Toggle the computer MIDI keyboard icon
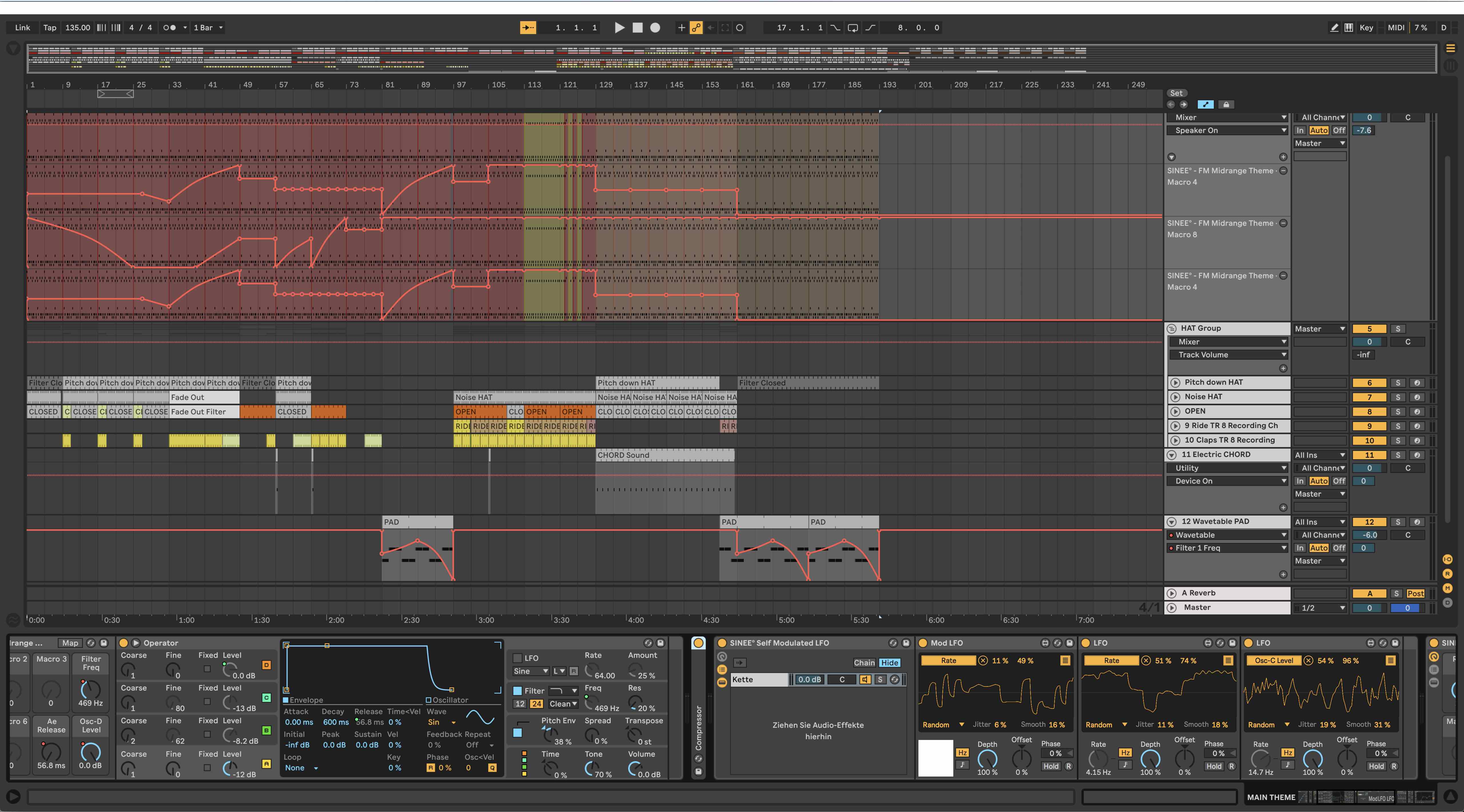Image resolution: width=1464 pixels, height=812 pixels. [1349, 27]
